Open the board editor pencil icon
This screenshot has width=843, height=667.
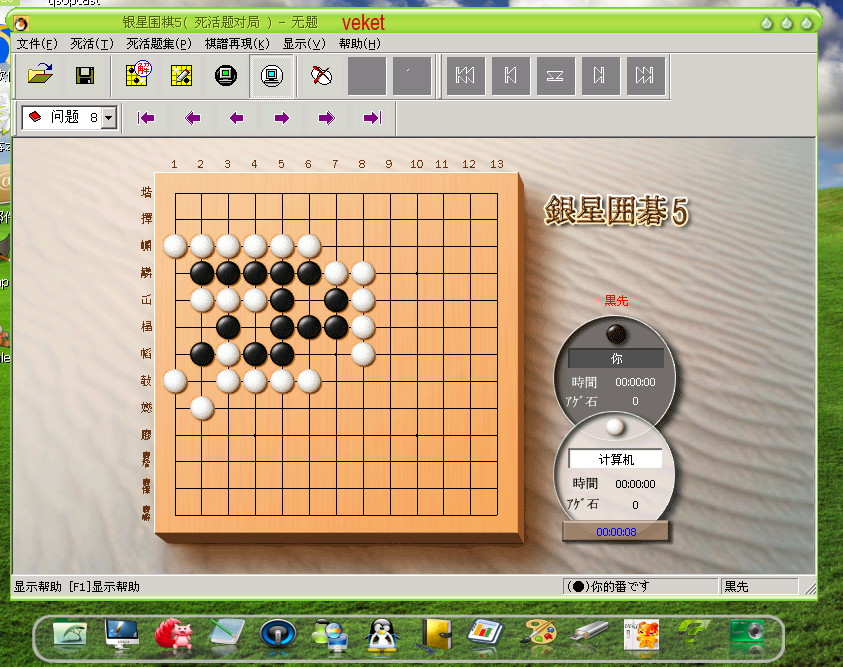(x=182, y=75)
